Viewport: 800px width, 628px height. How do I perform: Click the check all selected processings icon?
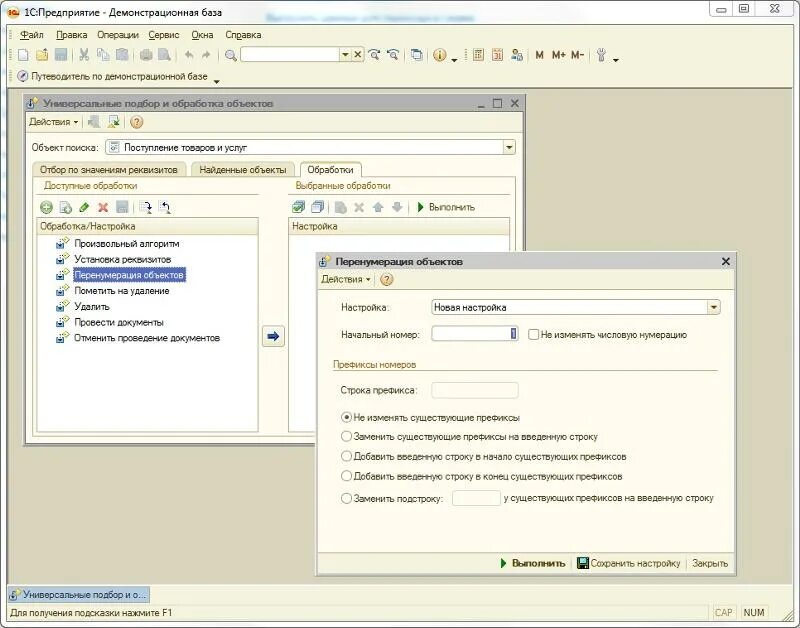(x=298, y=207)
